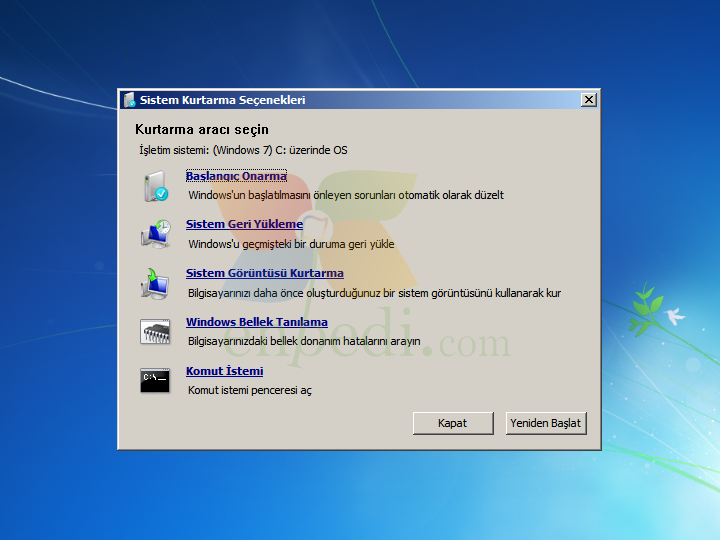Click the text 'İşletim sistemi: (Windows 7) C: üzerinde OS'
The height and width of the screenshot is (540, 720).
coord(243,150)
